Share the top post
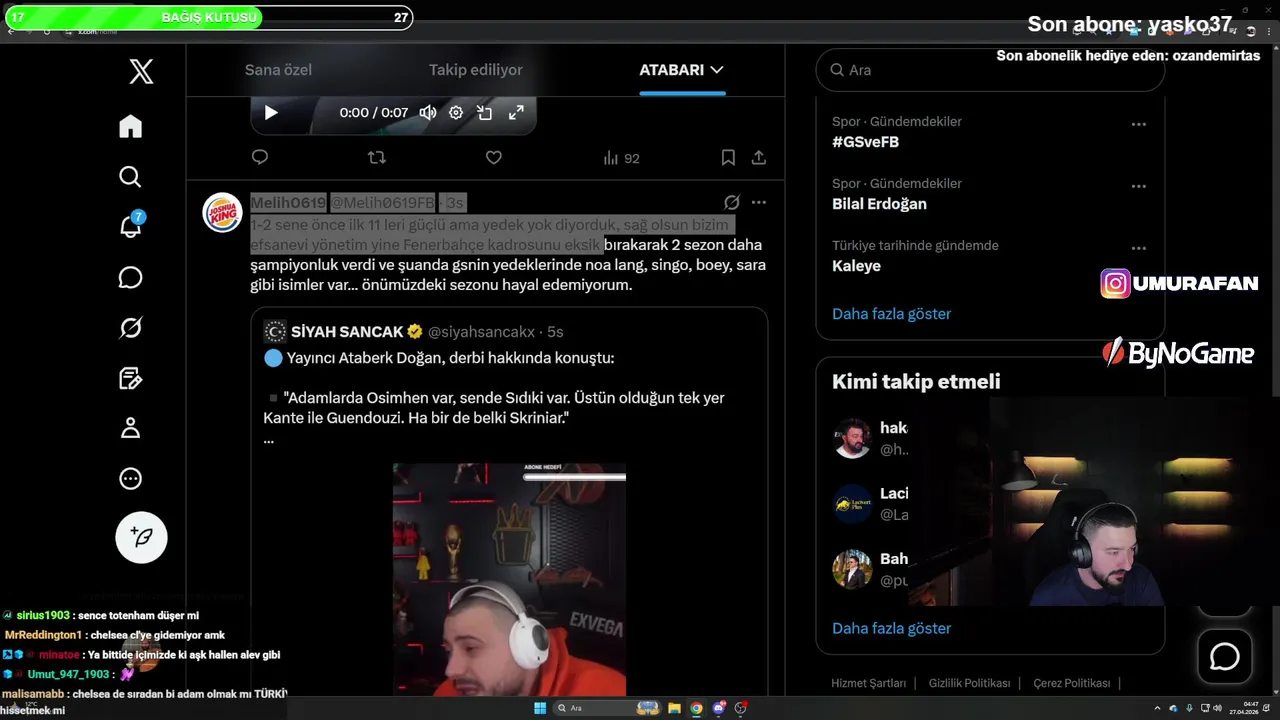Viewport: 1280px width, 720px height. [x=759, y=157]
